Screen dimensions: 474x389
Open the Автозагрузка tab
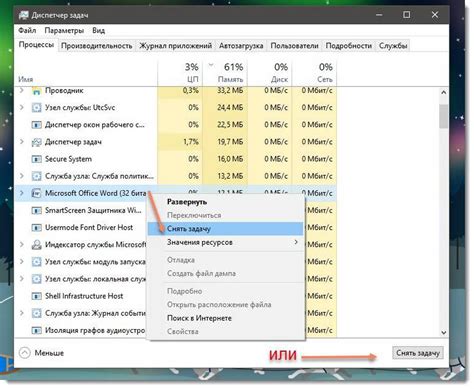coord(241,46)
